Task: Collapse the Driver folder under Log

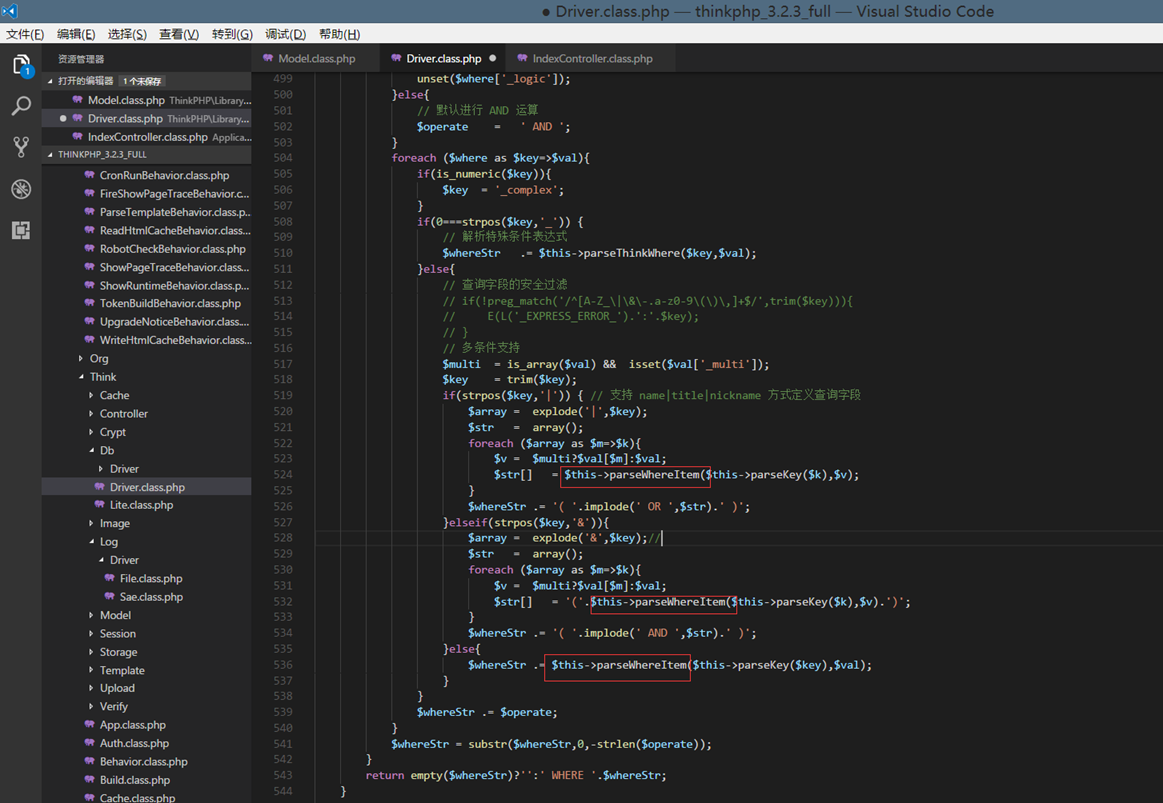Action: coord(102,560)
